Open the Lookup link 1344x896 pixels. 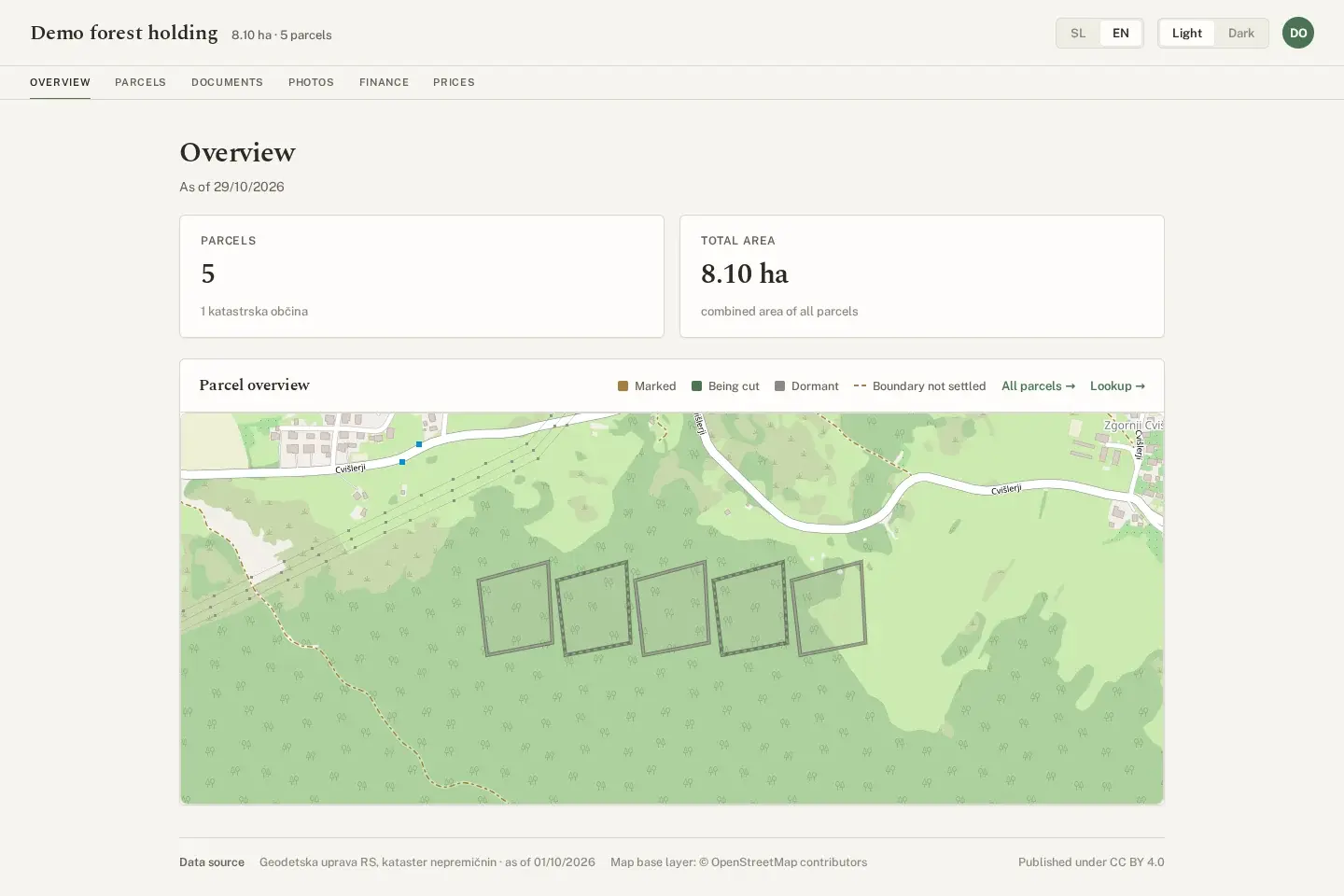coord(1117,385)
